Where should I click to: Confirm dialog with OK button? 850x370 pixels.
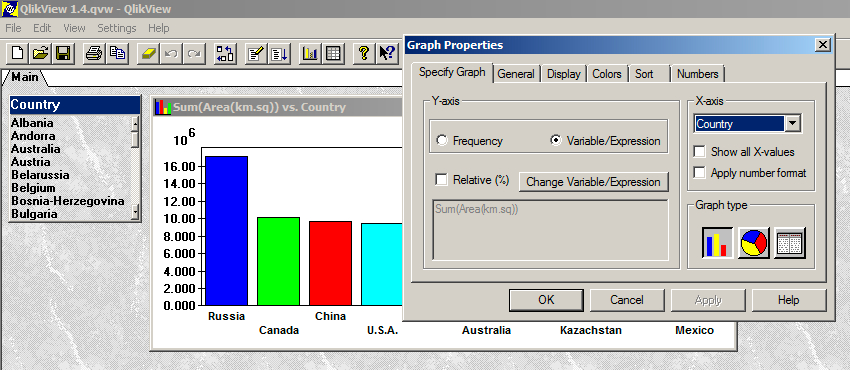pos(546,300)
